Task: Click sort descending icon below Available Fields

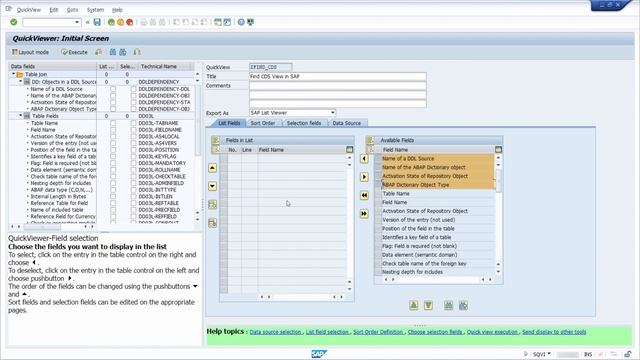Action: (x=428, y=305)
